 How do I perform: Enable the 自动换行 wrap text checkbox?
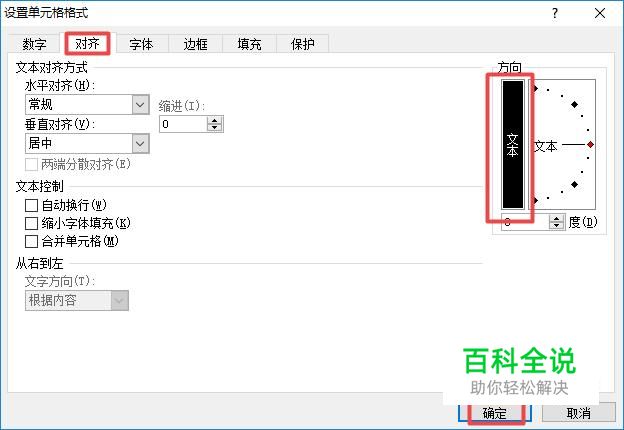pyautogui.click(x=31, y=206)
